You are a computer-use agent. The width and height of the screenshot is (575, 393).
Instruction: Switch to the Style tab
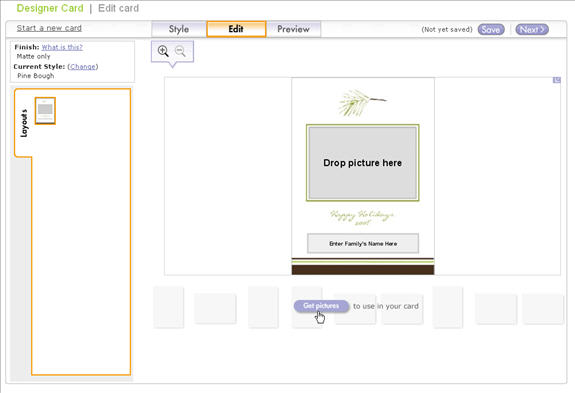pyautogui.click(x=179, y=29)
